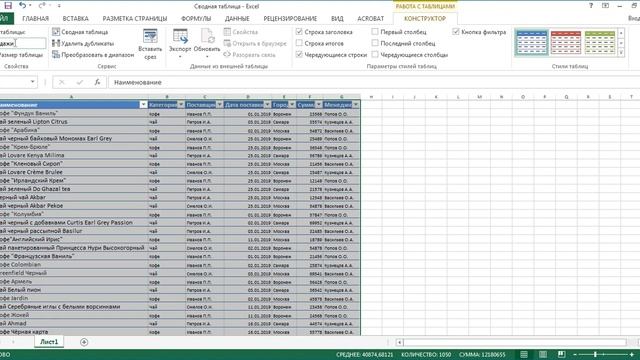Click the zoom slider handle
The image size is (640, 360).
point(596,354)
